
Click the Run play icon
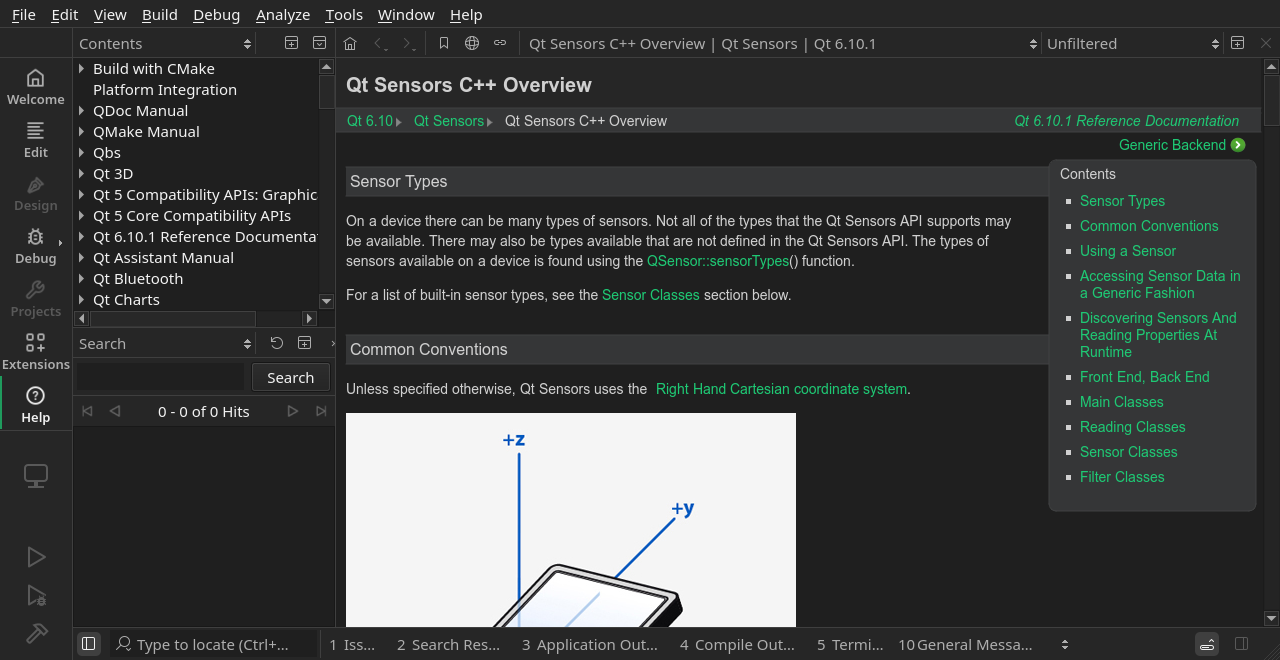pyautogui.click(x=36, y=557)
